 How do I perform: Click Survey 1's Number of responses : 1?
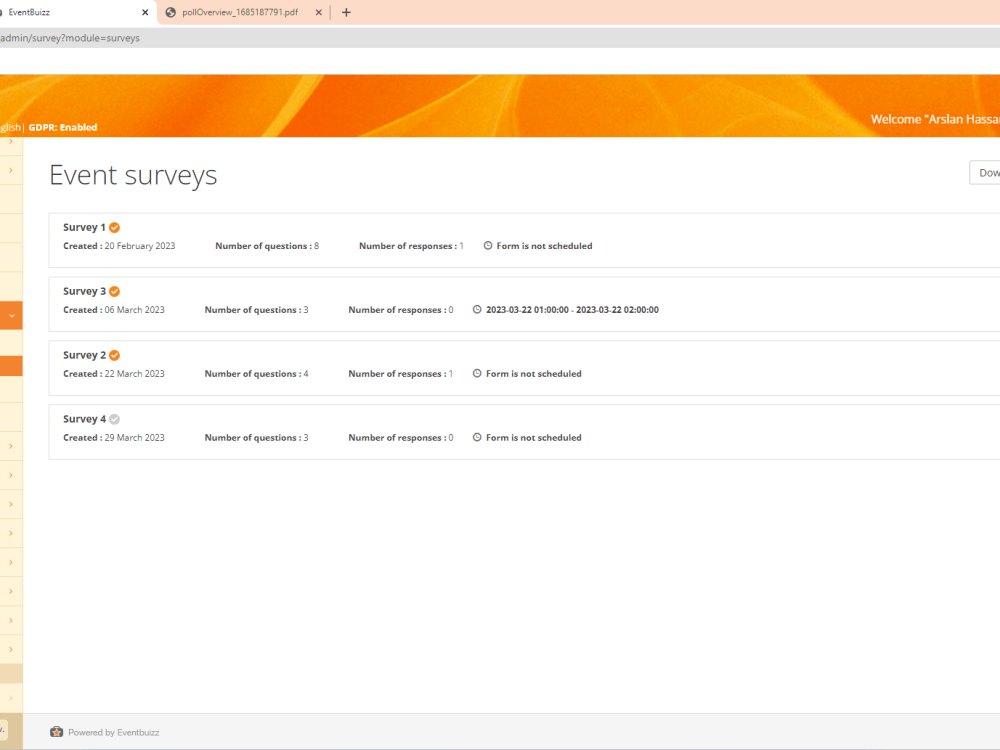pyautogui.click(x=411, y=246)
